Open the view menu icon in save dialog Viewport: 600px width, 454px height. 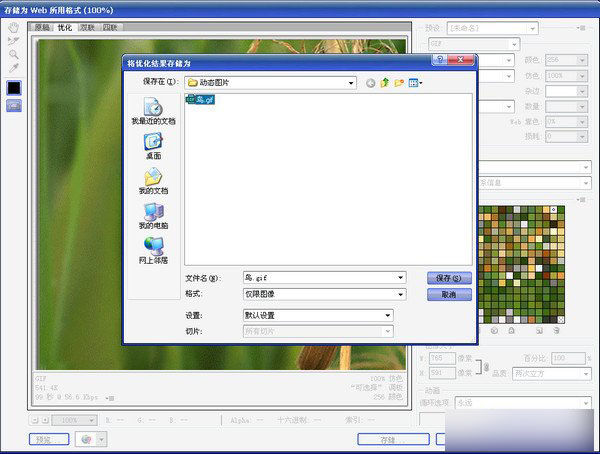(x=413, y=82)
